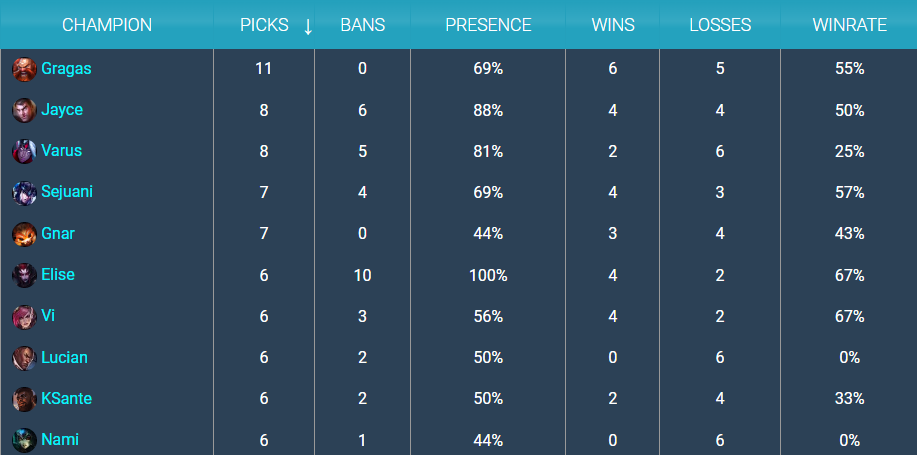Click the Elise champion portrait icon
Image resolution: width=917 pixels, height=455 pixels.
[24, 275]
